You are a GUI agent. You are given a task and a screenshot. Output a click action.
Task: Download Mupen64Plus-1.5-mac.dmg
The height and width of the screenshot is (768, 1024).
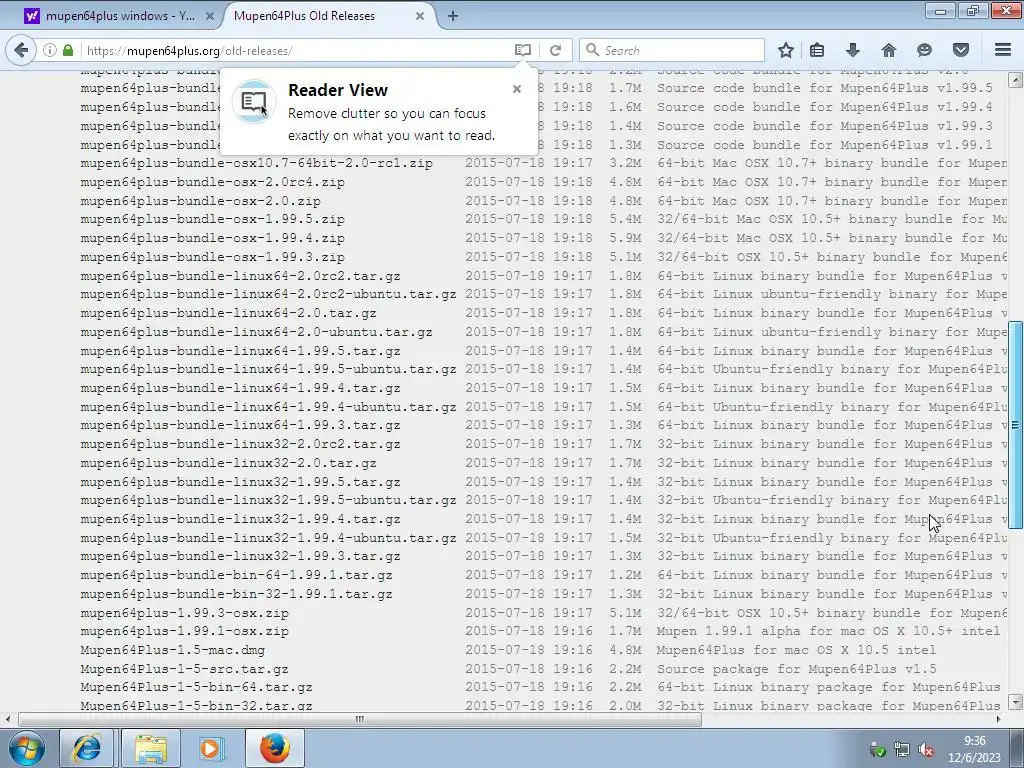tap(172, 651)
